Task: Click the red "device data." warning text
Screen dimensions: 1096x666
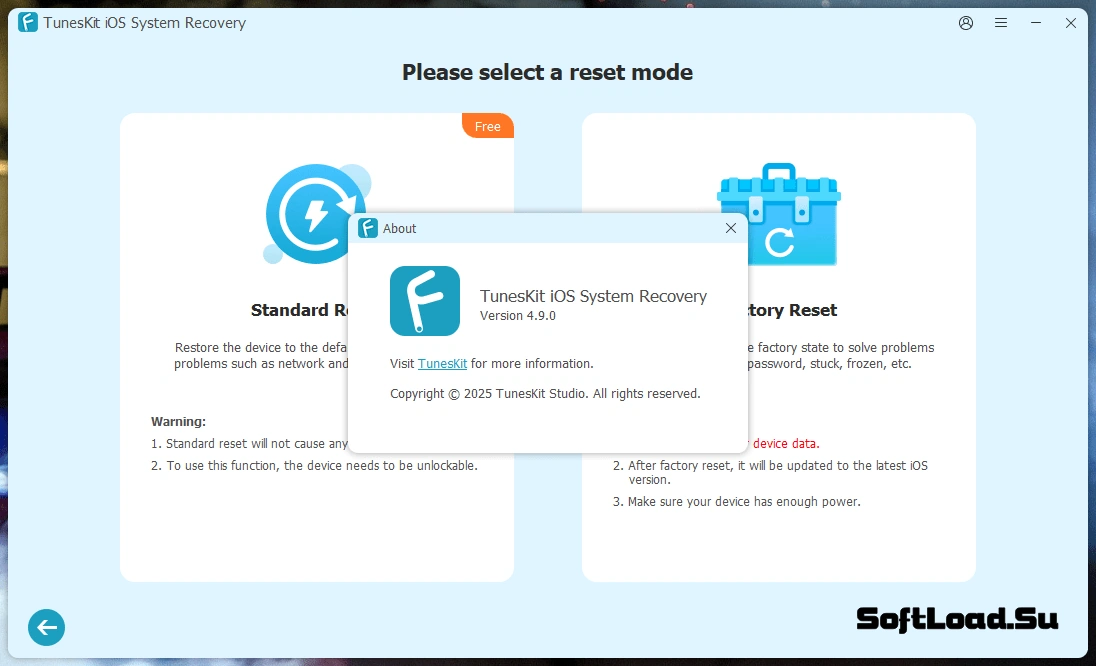Action: click(x=786, y=444)
